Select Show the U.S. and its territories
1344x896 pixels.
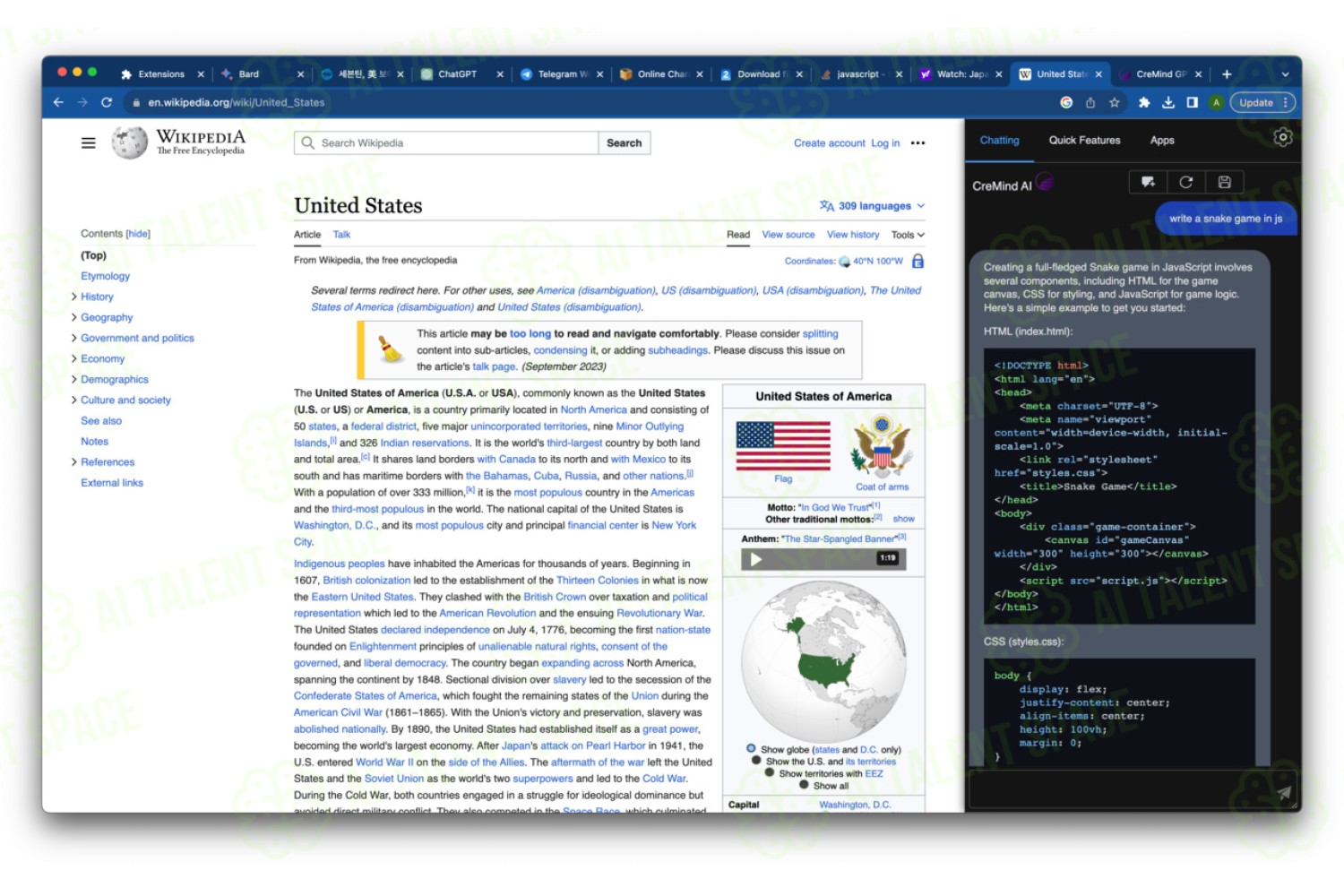(x=757, y=761)
